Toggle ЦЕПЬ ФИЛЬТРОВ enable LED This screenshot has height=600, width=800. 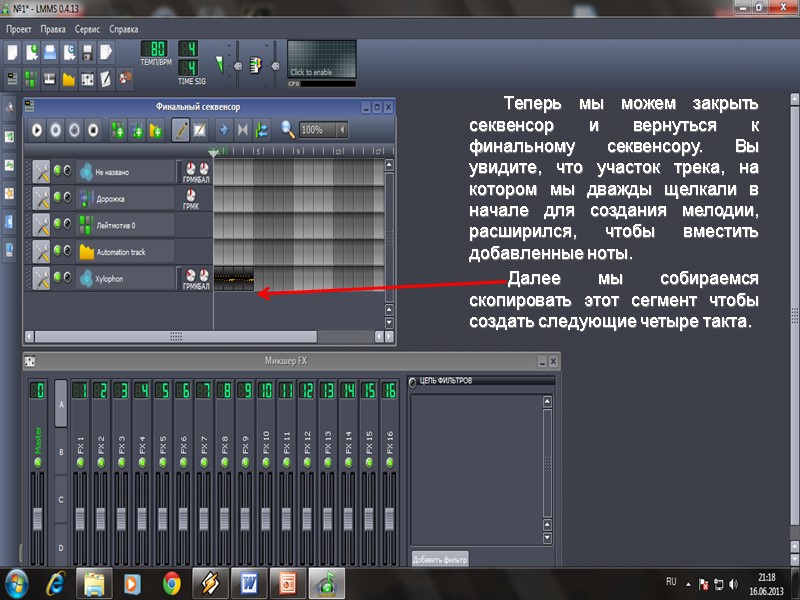point(413,382)
